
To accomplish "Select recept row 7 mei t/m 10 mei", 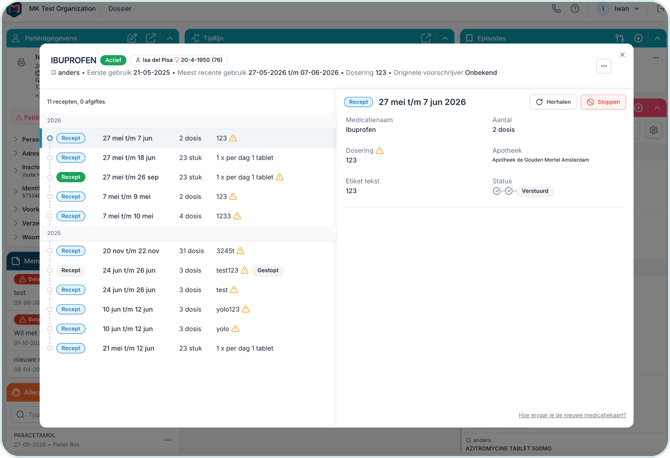I will point(188,216).
